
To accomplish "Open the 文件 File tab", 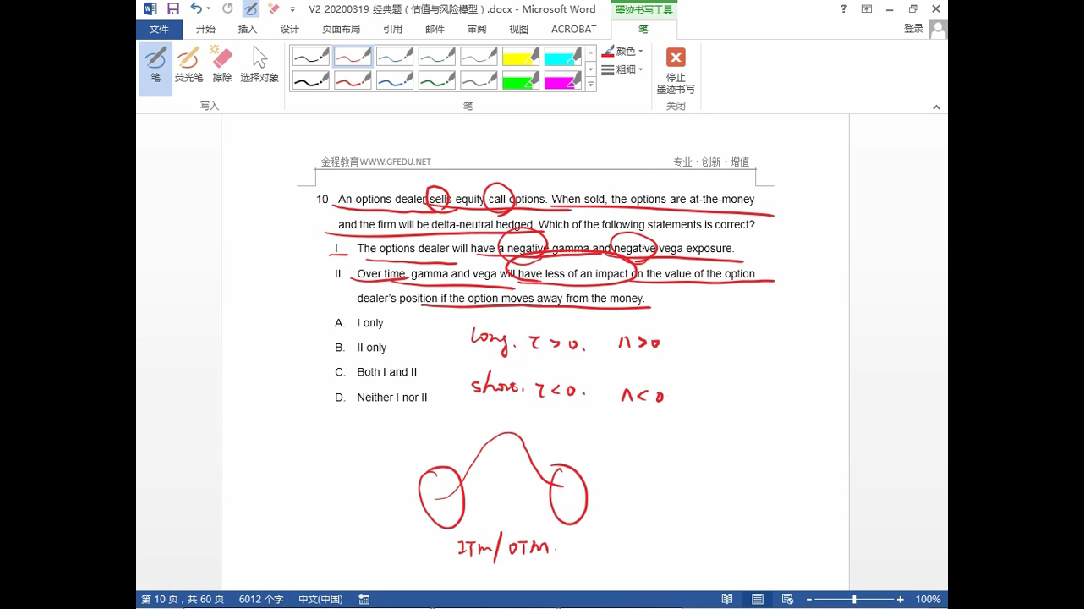I will (159, 29).
